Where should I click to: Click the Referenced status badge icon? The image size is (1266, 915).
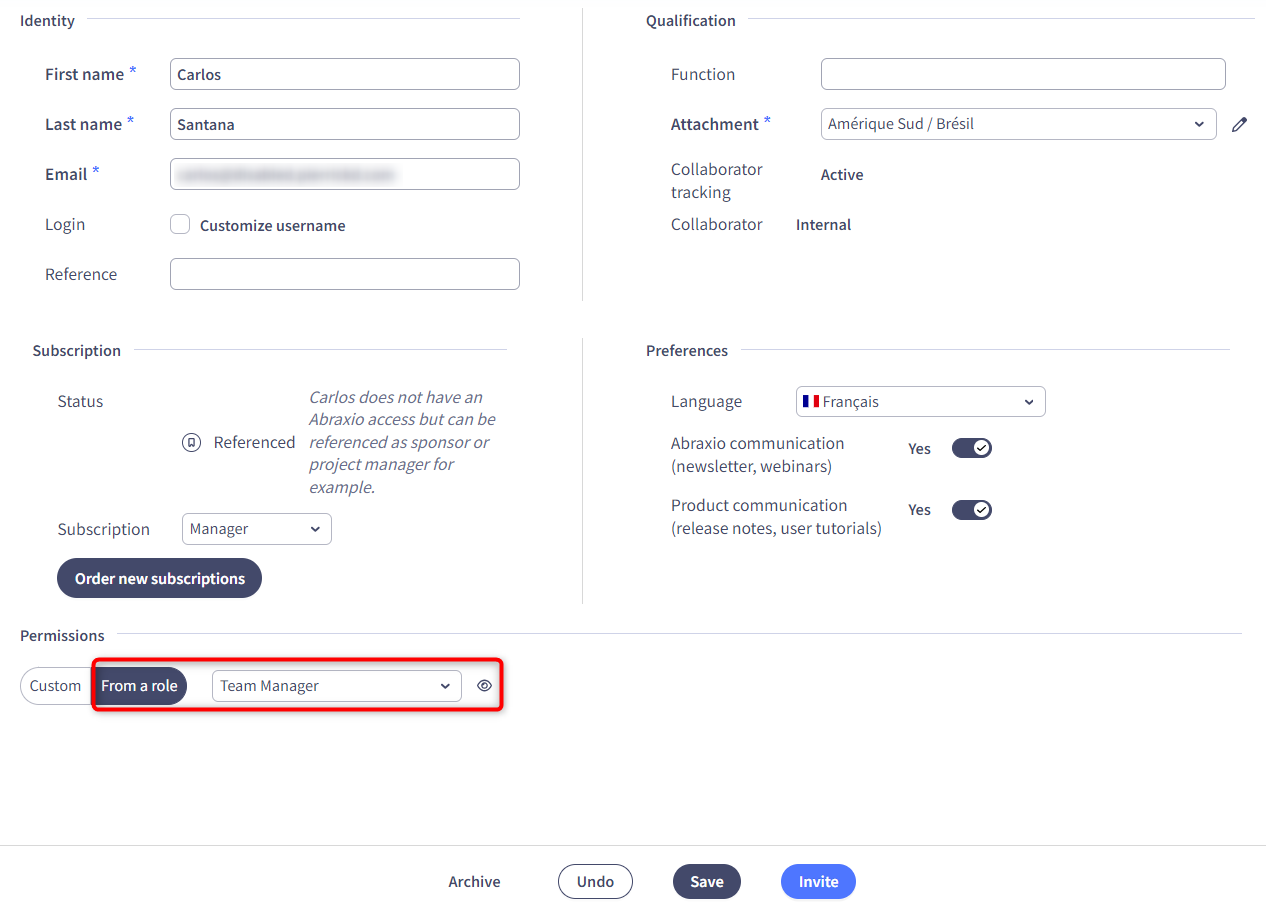192,443
